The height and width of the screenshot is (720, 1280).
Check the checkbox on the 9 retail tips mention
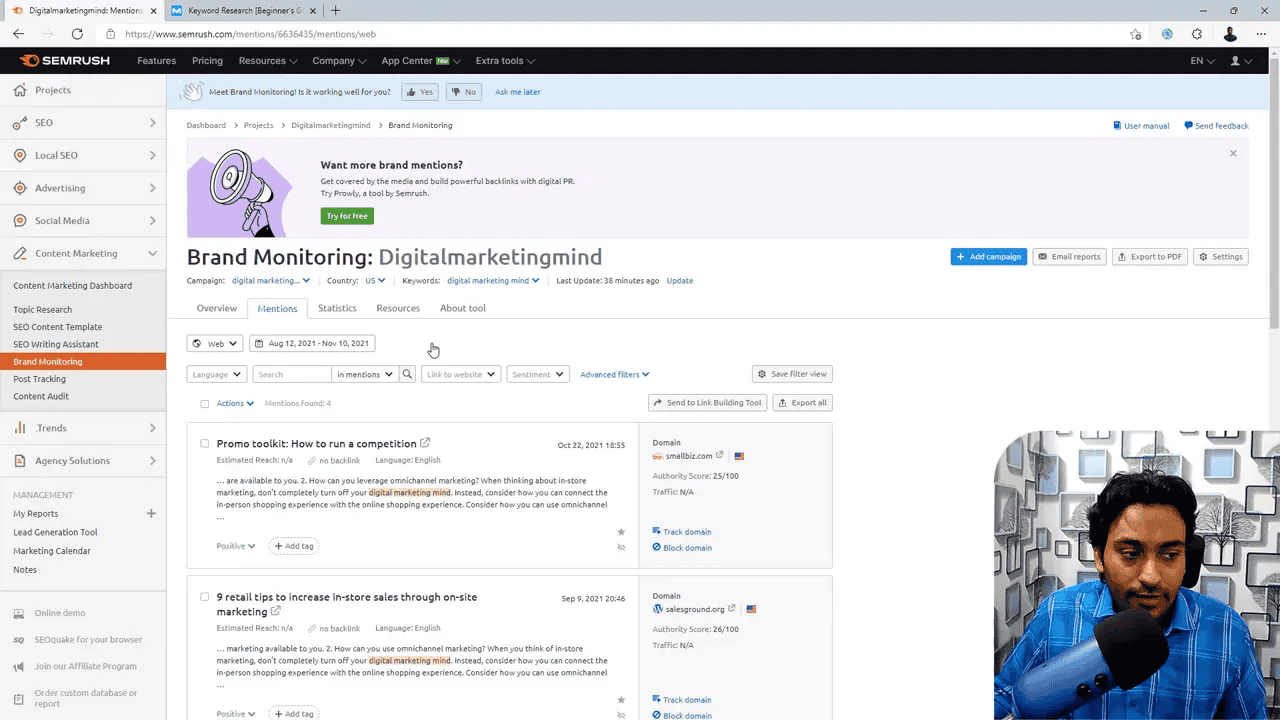pos(204,597)
